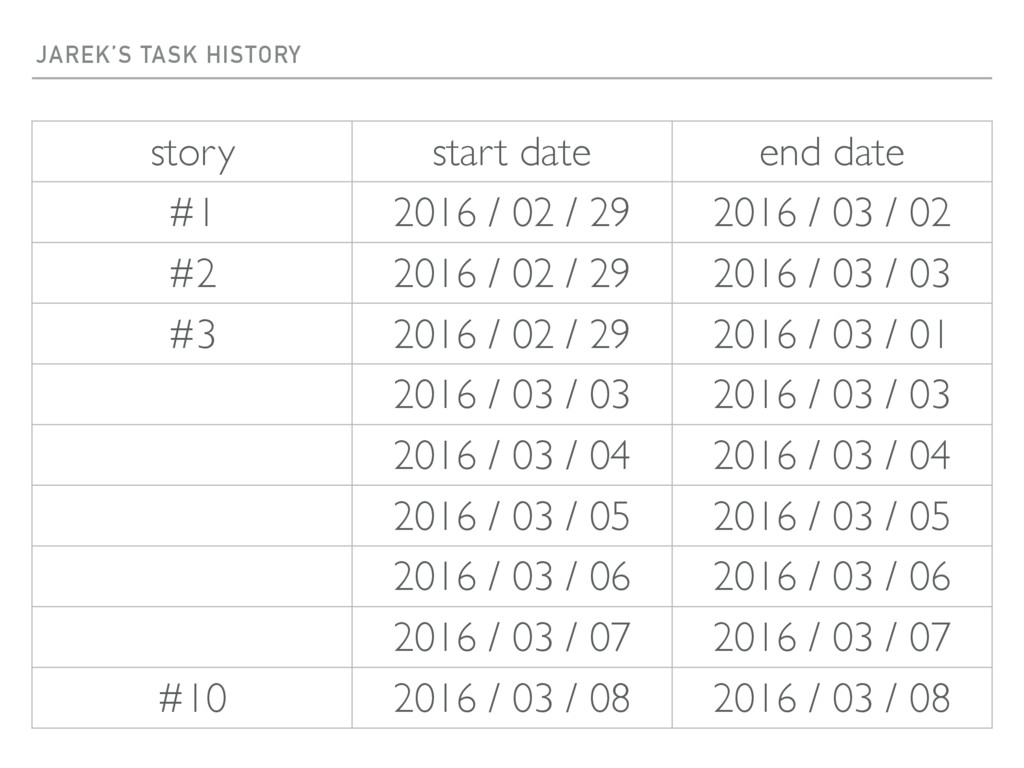Click start date 2016 / 03 / 04

click(x=512, y=455)
